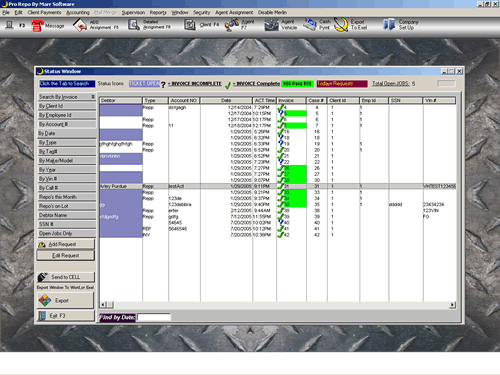Select the By Date search tab

(x=67, y=133)
